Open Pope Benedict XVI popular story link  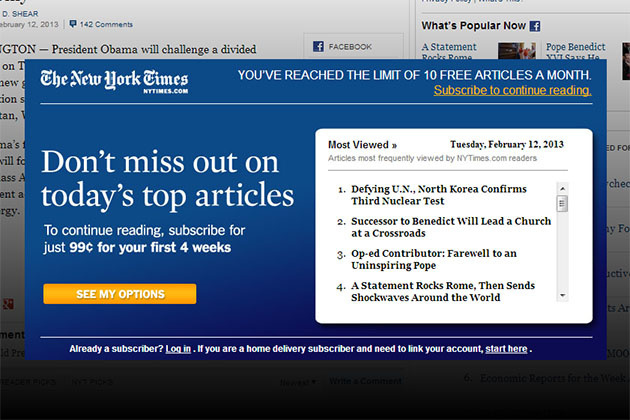[x=575, y=52]
